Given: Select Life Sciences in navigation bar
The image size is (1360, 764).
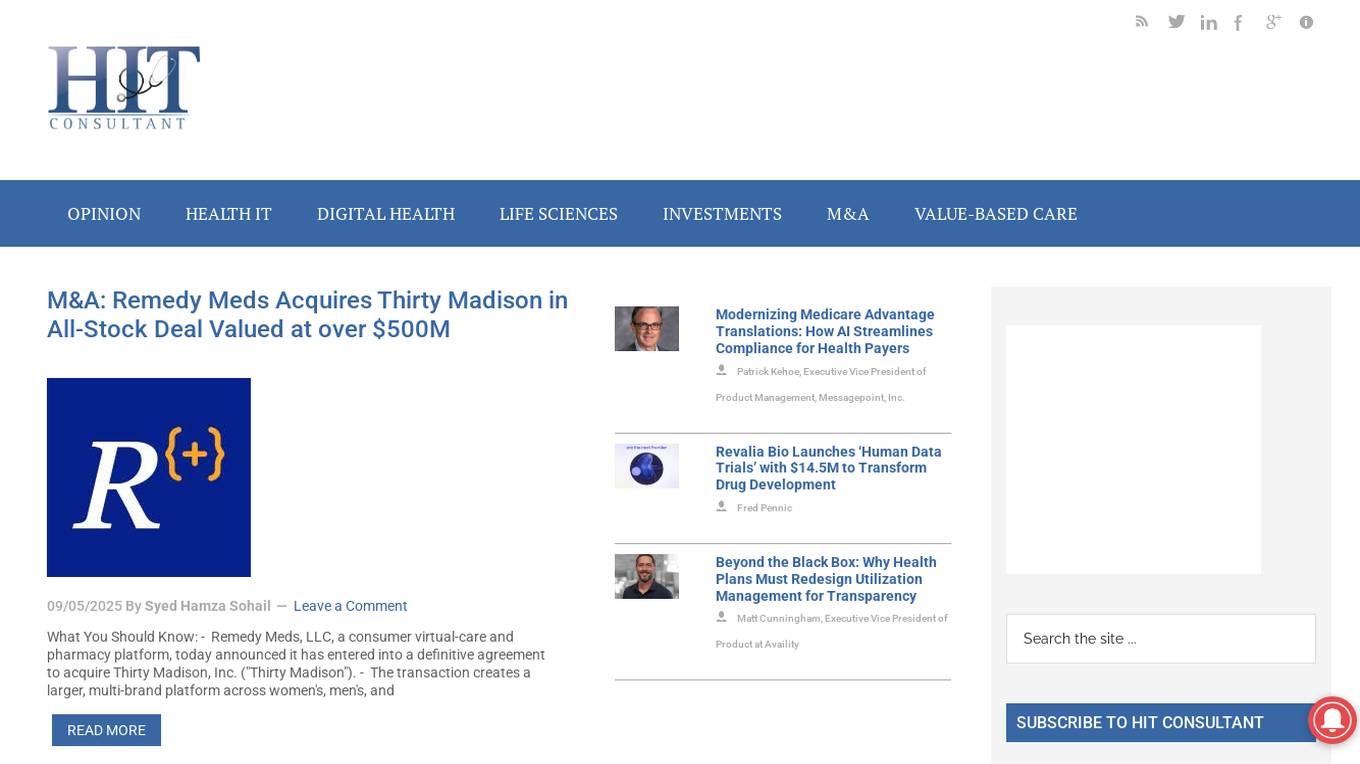Looking at the screenshot, I should coord(559,214).
